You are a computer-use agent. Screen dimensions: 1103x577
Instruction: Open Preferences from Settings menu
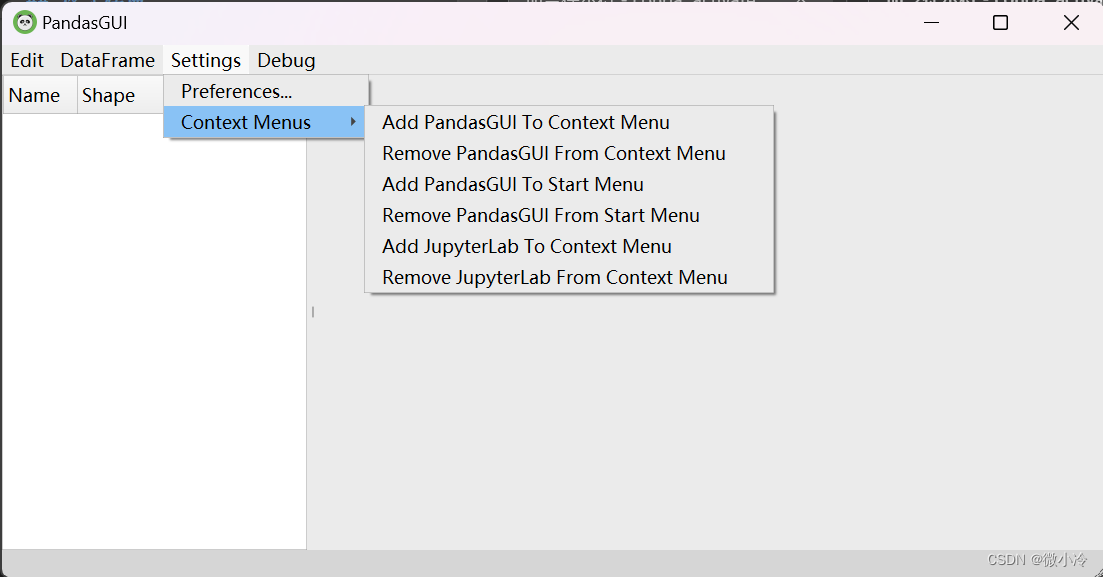click(236, 91)
